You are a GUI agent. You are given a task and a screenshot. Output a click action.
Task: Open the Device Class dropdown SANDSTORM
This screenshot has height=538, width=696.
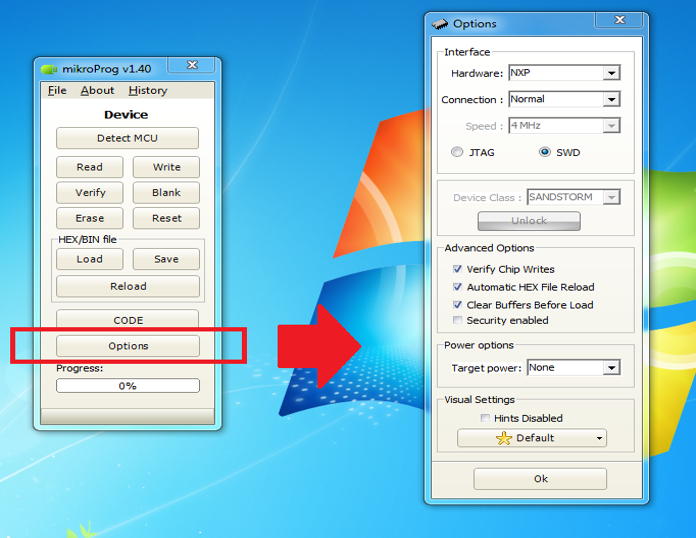[x=611, y=197]
